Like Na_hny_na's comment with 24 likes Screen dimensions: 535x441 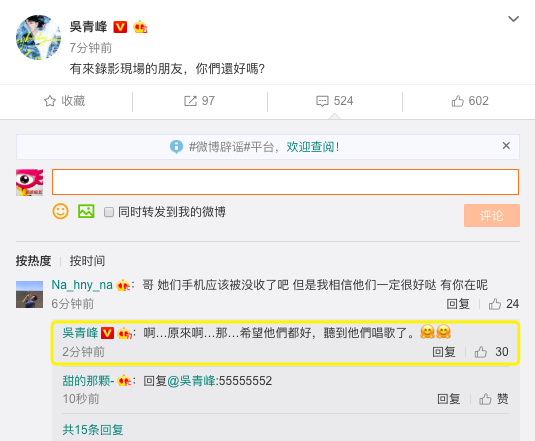point(504,304)
